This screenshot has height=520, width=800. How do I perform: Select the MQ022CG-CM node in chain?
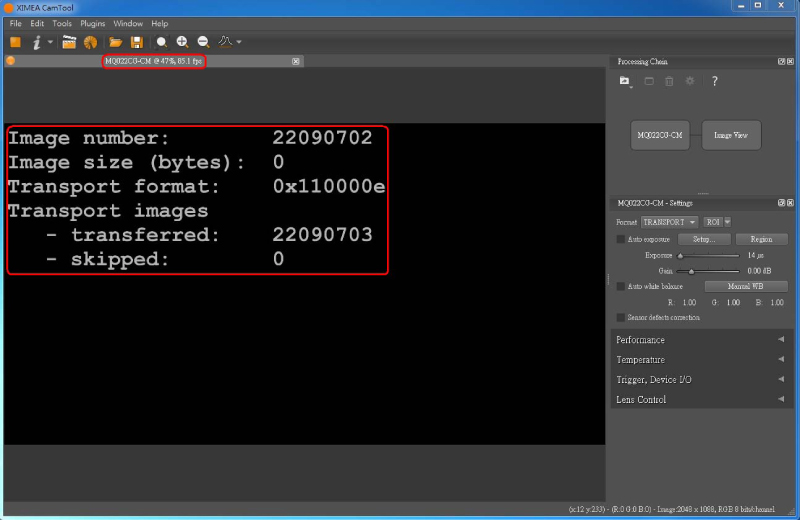point(660,135)
